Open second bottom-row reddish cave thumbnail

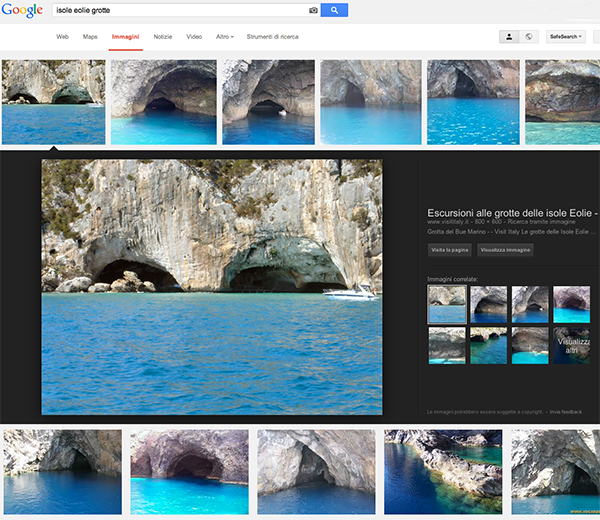coord(189,472)
